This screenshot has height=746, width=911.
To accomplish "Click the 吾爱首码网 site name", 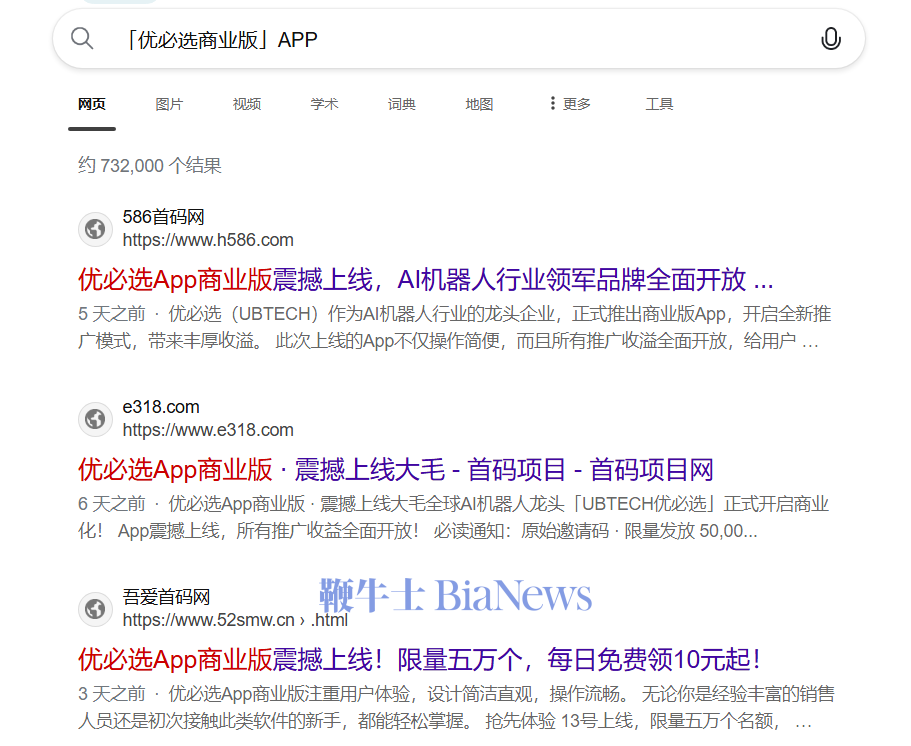I will (166, 597).
